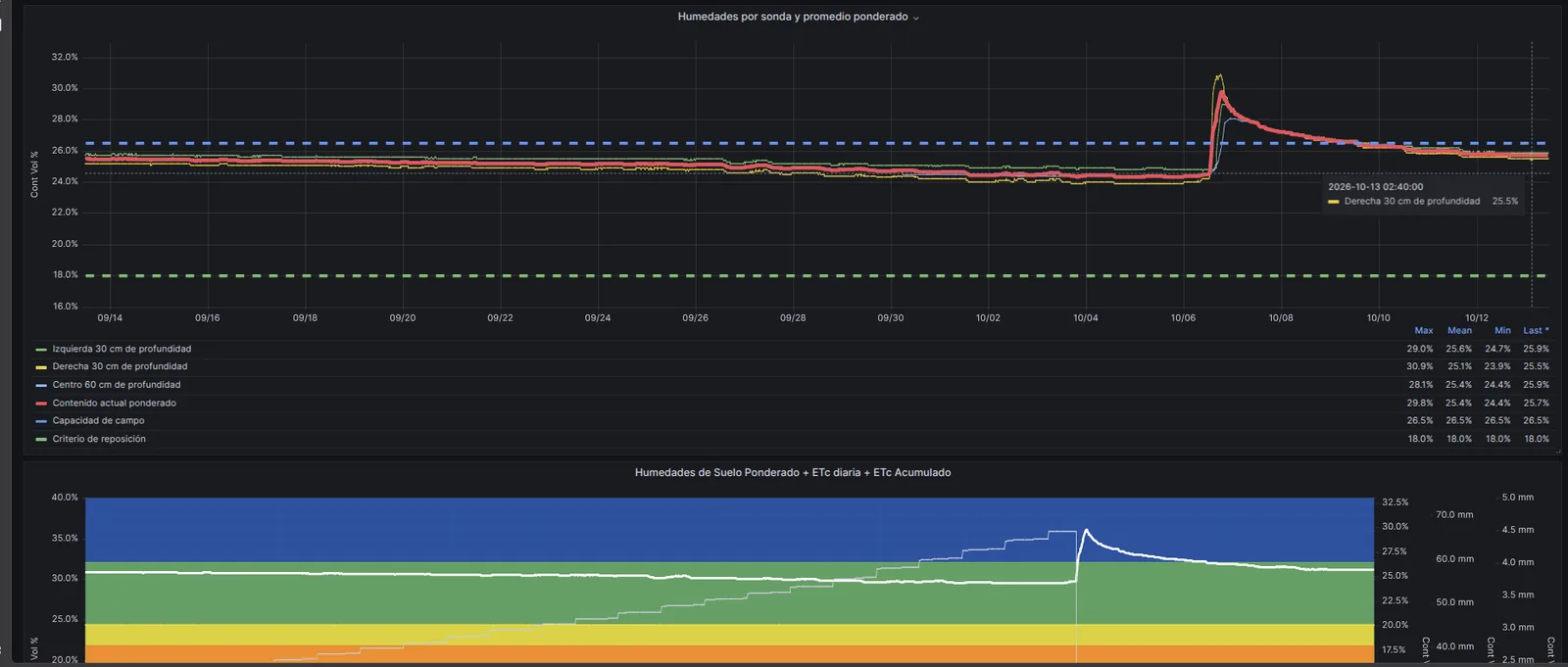The width and height of the screenshot is (1568, 667).
Task: Click the Max value 30.9% for Derecha
Action: coord(1420,366)
